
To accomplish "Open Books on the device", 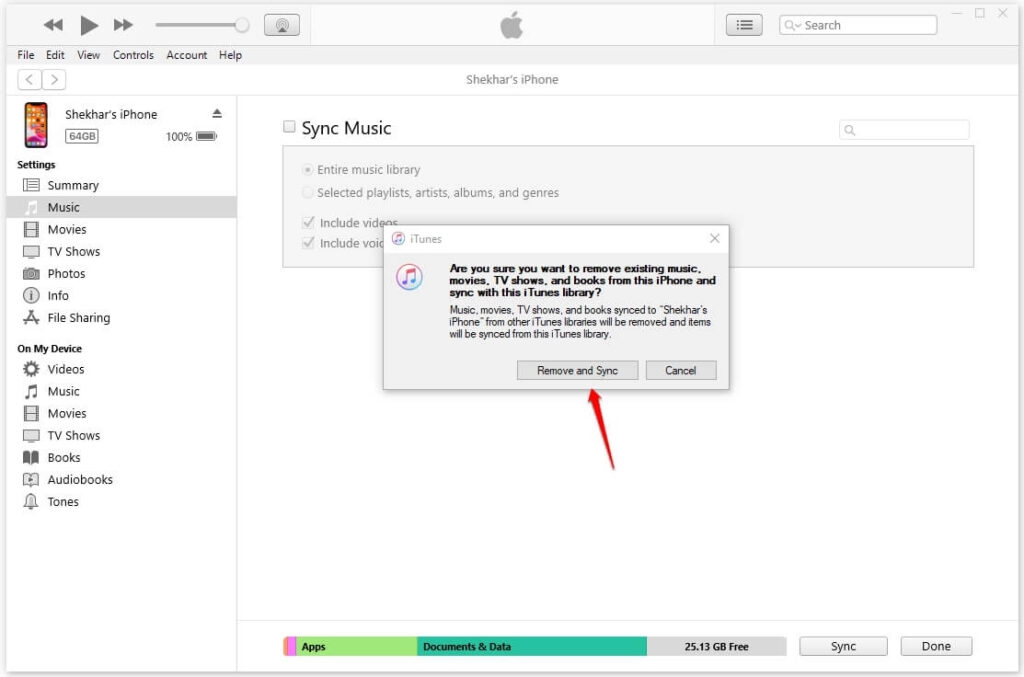I will 121,458.
